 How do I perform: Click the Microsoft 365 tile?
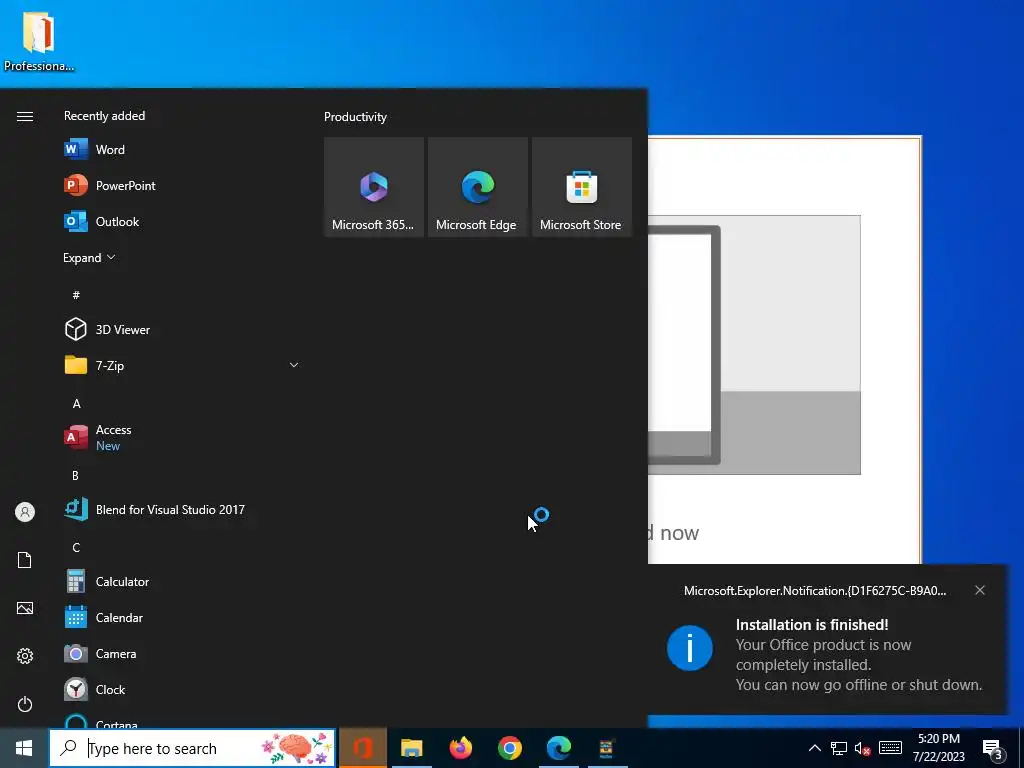(x=374, y=187)
